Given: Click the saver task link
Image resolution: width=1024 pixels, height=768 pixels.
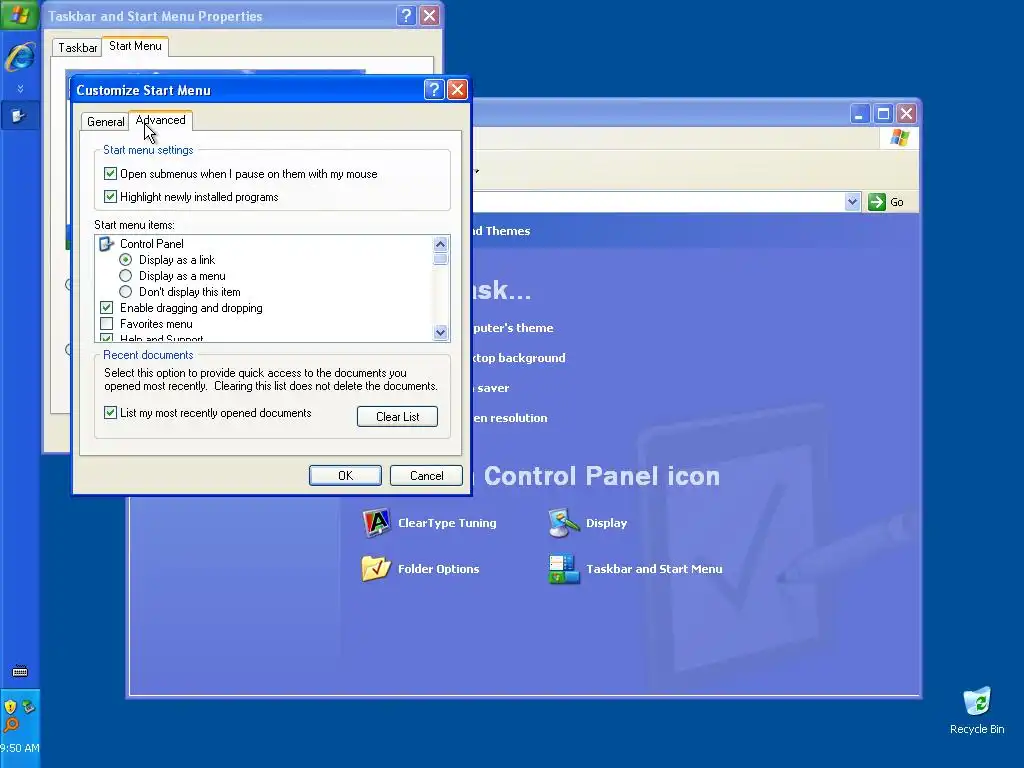Looking at the screenshot, I should click(492, 388).
